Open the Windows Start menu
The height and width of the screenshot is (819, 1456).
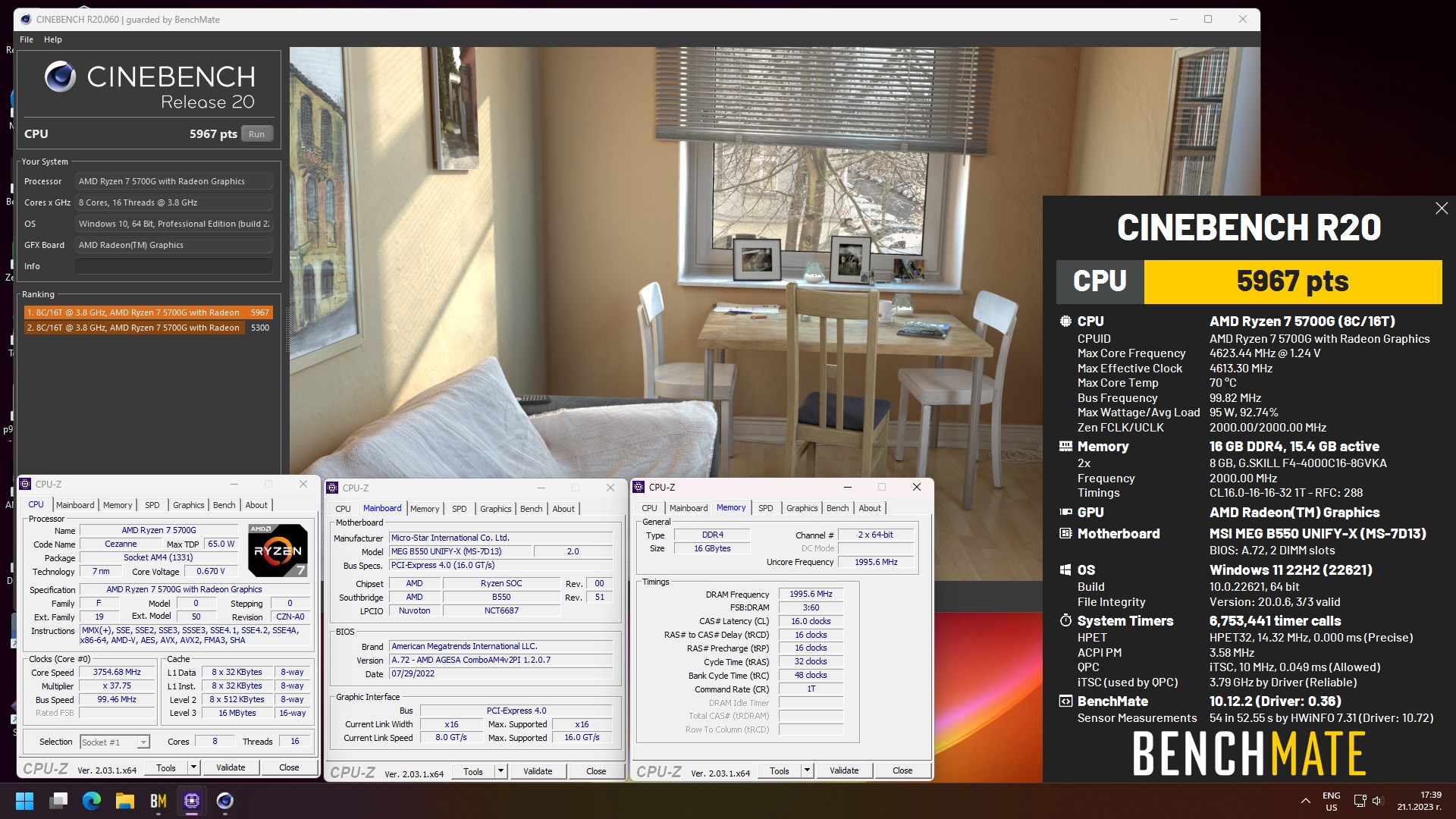[24, 801]
